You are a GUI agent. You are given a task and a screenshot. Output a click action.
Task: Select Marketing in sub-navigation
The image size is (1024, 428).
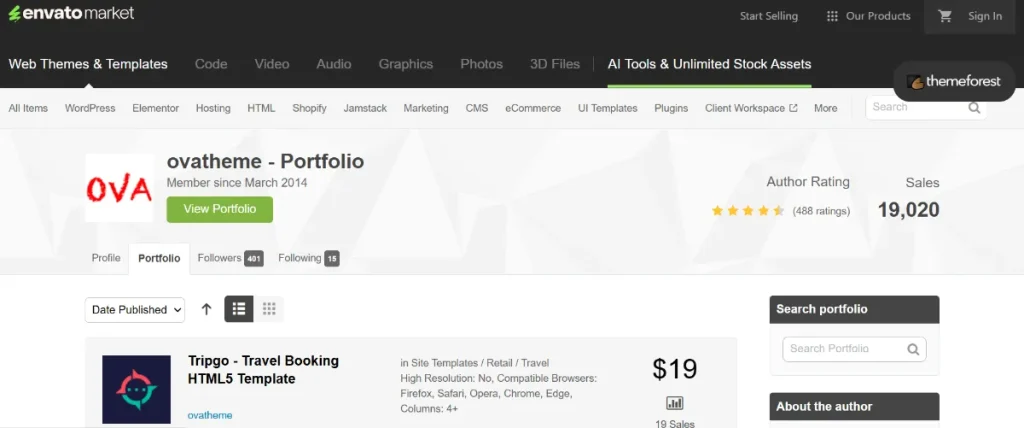(x=426, y=108)
